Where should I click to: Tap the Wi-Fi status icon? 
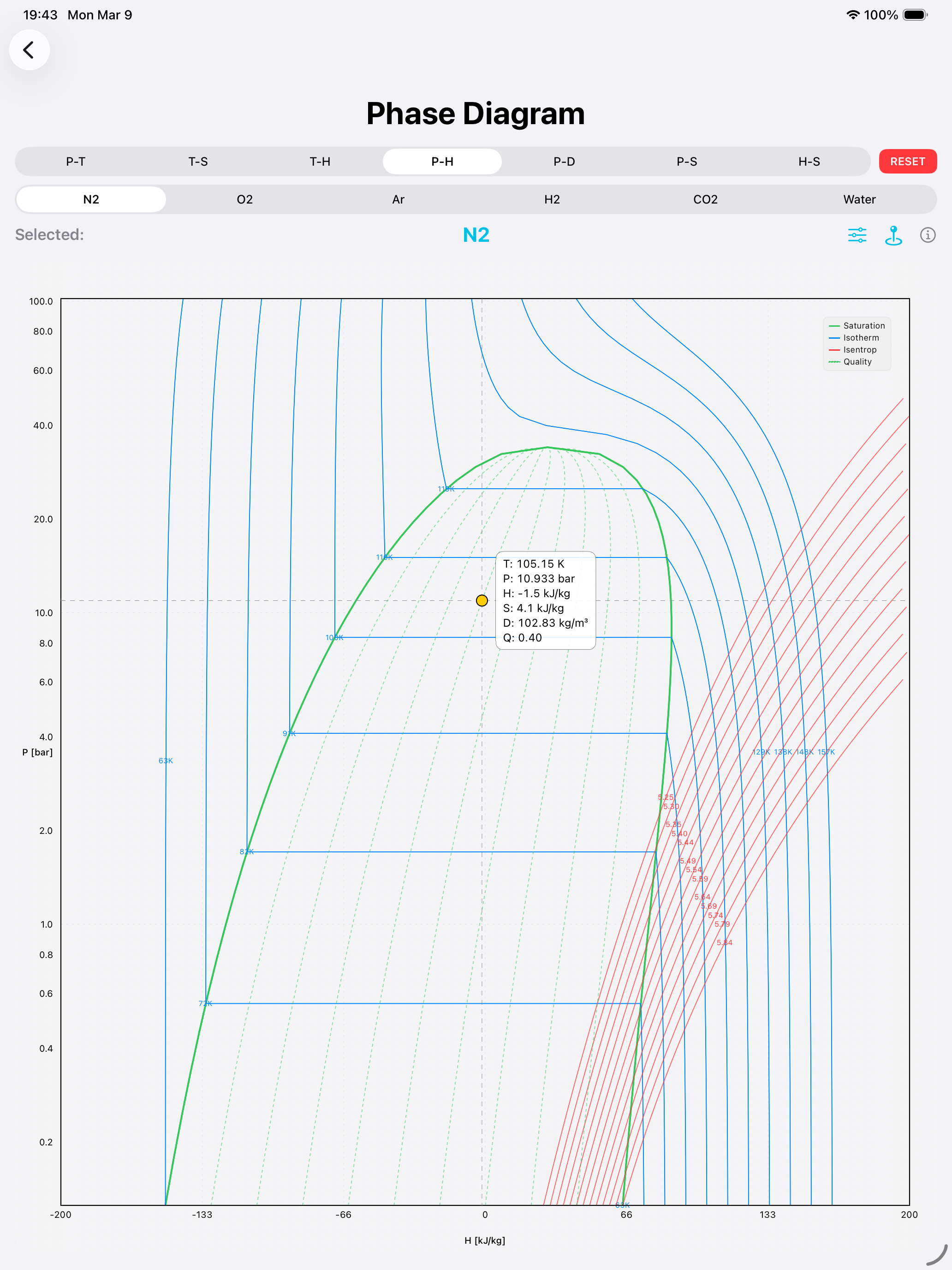point(853,15)
